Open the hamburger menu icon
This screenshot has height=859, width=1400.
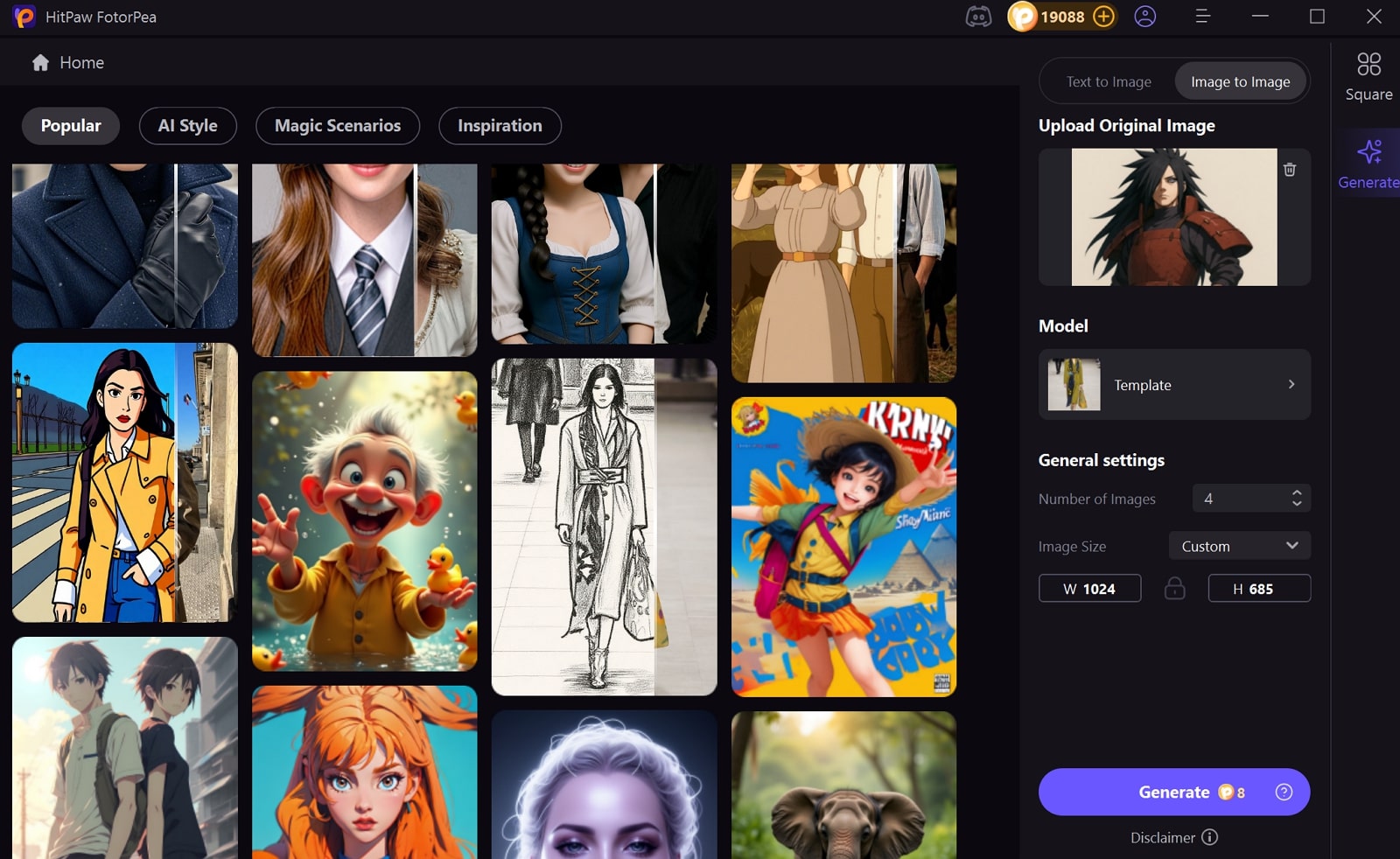1203,17
